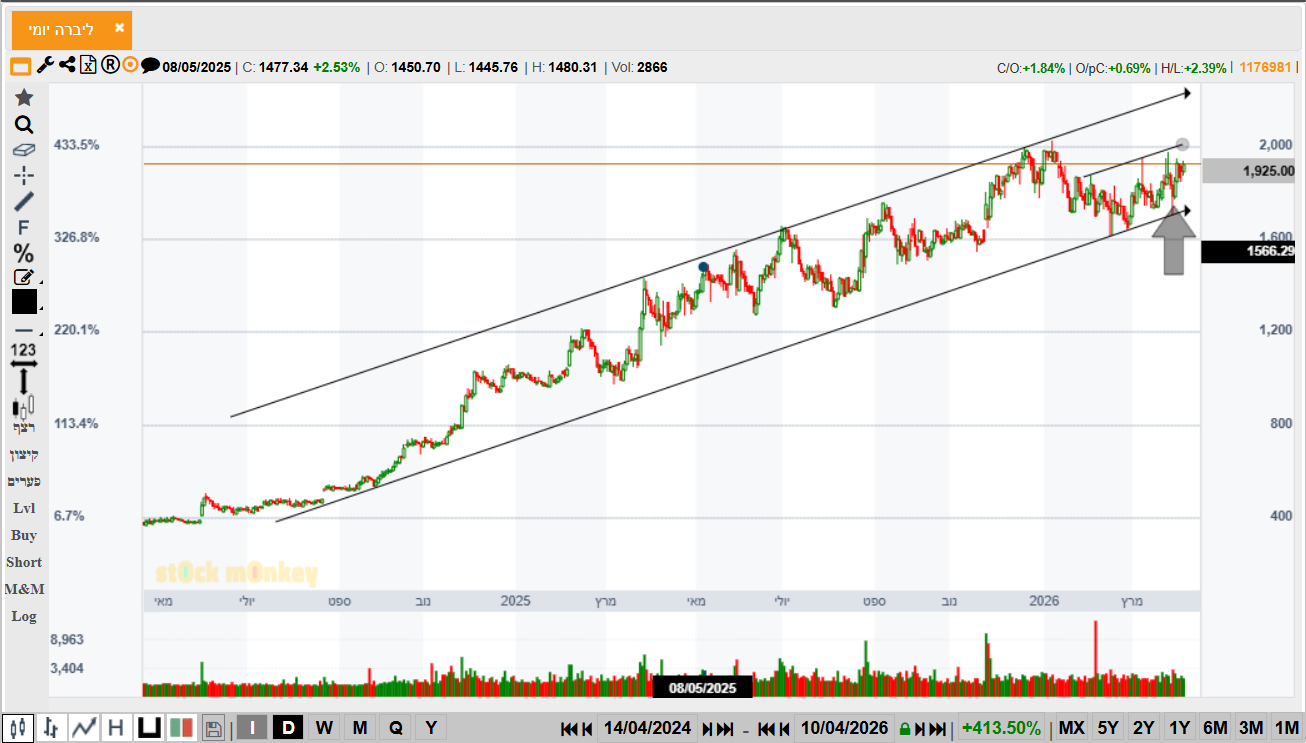Set range to 1M

1286,728
